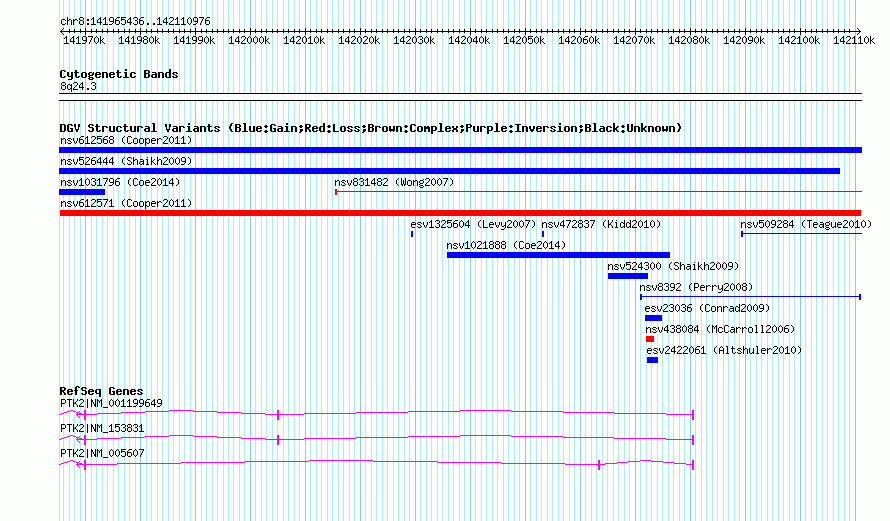890x521 pixels.
Task: Click the esv1325604 (Levy2007) tiny blue marker
Action: pyautogui.click(x=412, y=234)
